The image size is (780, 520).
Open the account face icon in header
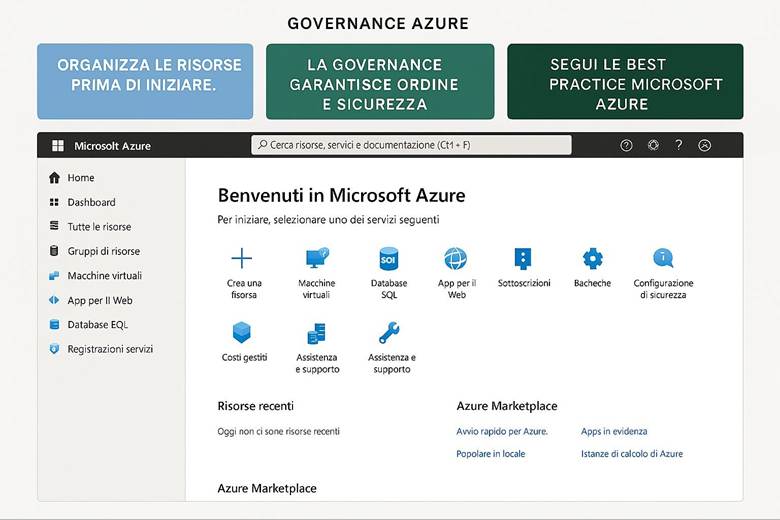click(x=704, y=145)
